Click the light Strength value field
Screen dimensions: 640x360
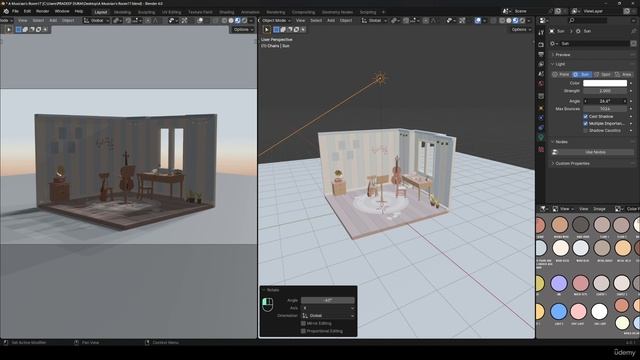(605, 91)
